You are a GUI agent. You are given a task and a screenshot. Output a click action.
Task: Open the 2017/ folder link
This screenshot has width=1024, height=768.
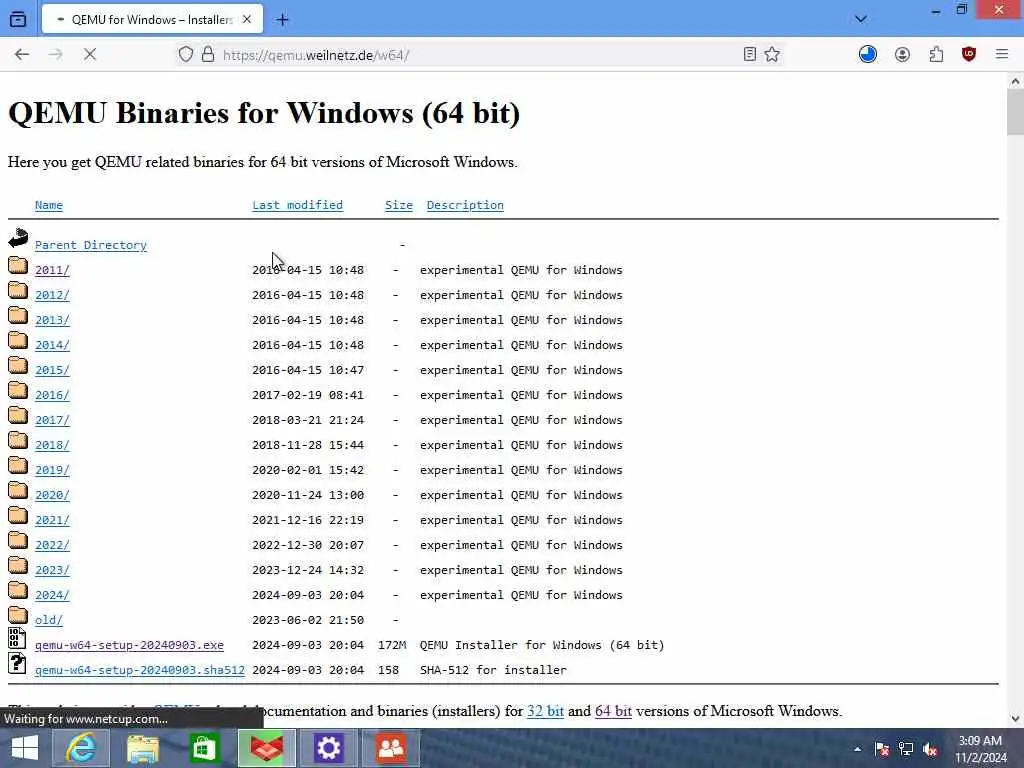click(52, 420)
